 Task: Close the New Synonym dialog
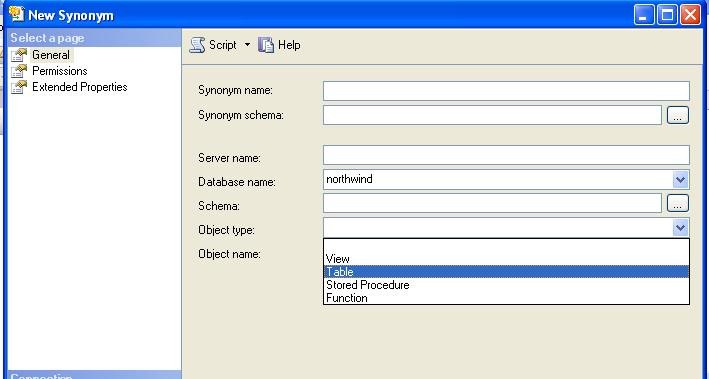point(690,15)
